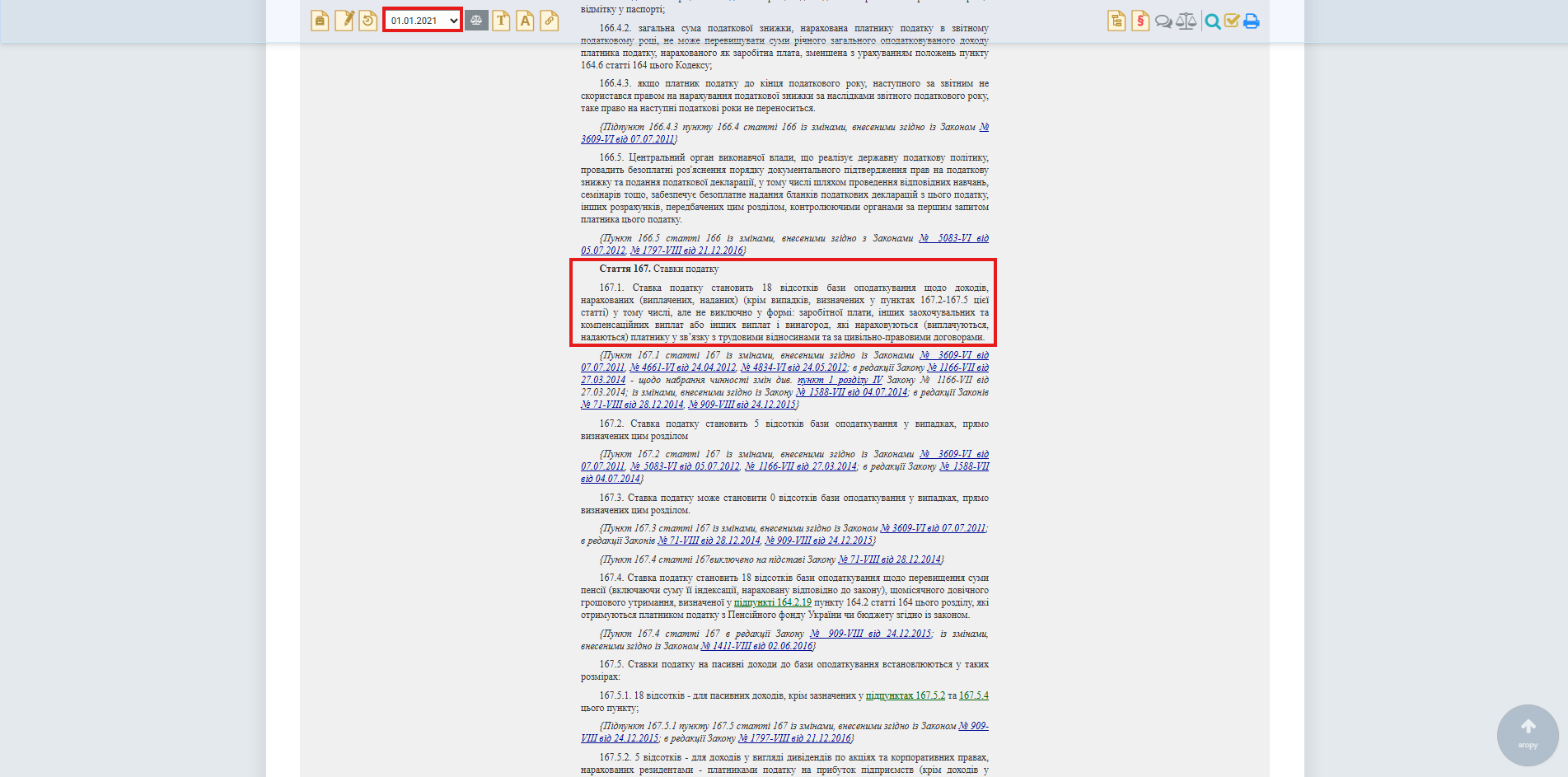Click paragraph starting '167.5. Ставки податку на пасивні'

coord(784,670)
